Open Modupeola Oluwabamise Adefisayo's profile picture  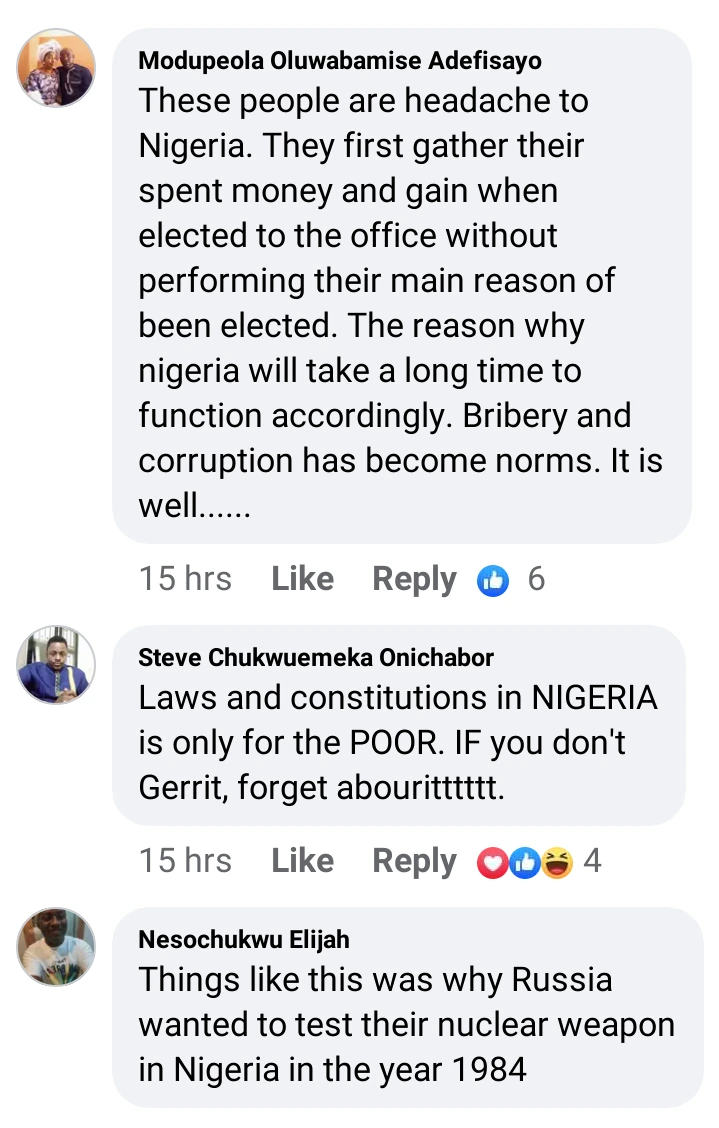57,68
